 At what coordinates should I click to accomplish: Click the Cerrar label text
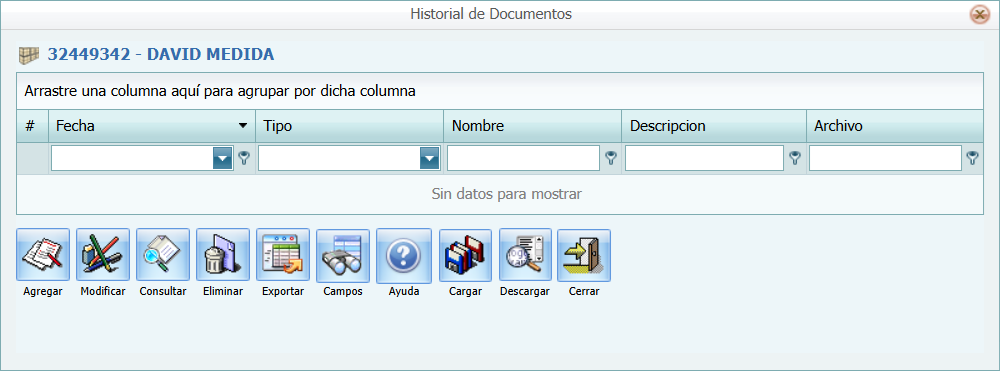point(584,291)
